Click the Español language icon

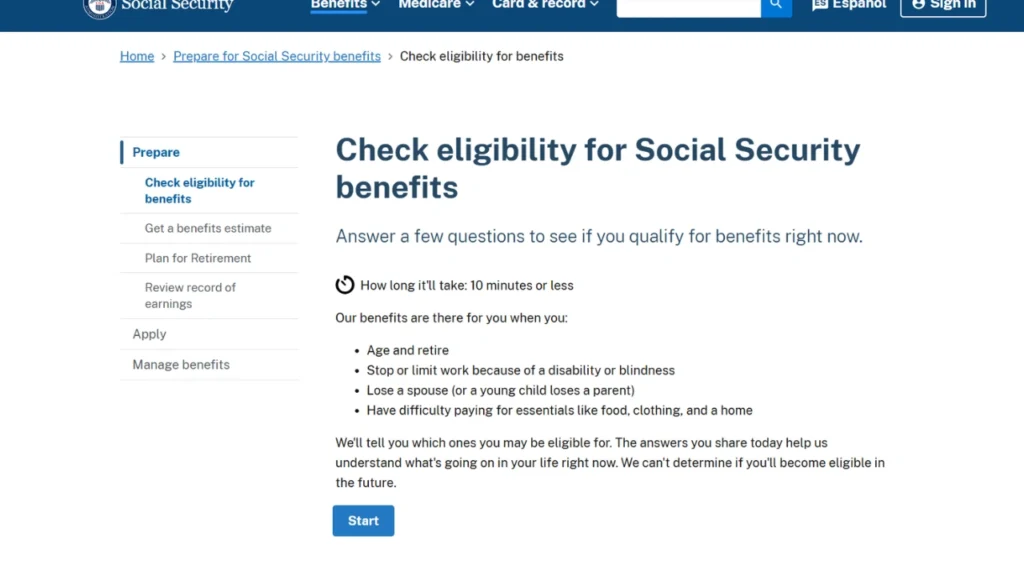pyautogui.click(x=820, y=5)
